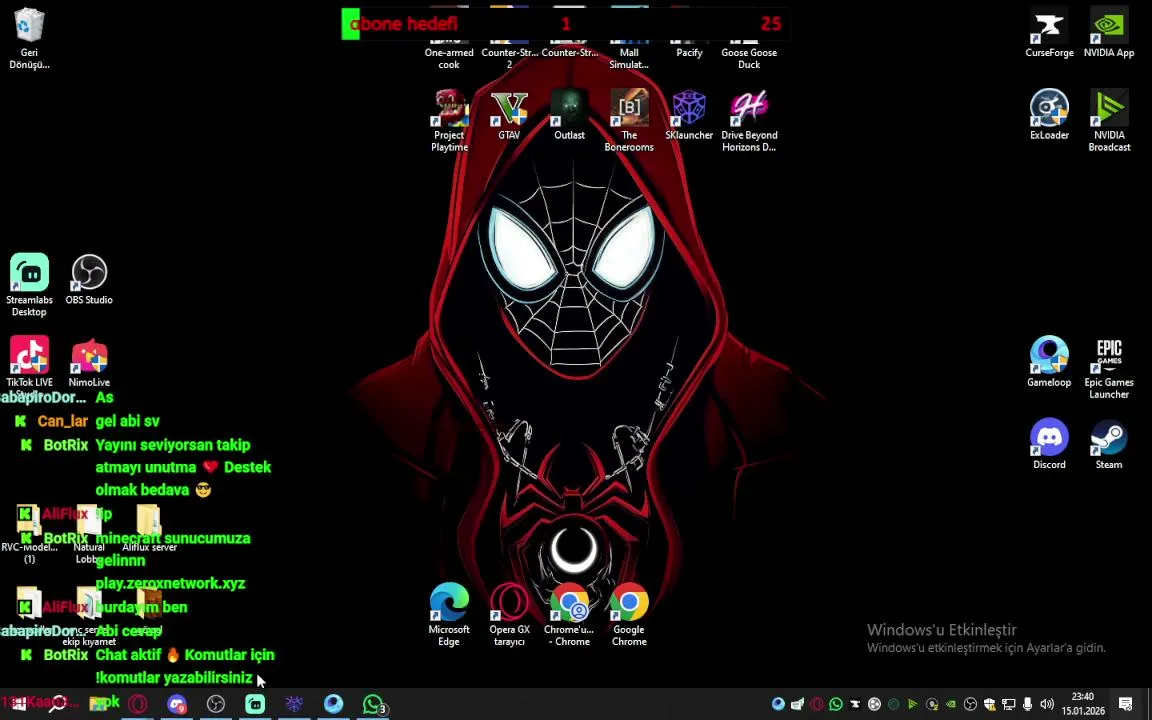Open NVIDIA icon in system tray

[951, 704]
